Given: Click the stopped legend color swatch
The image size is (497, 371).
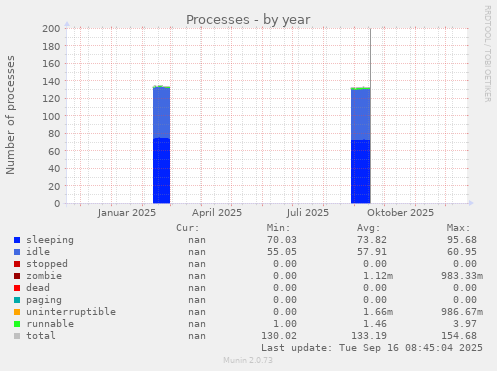Looking at the screenshot, I should pos(17,264).
